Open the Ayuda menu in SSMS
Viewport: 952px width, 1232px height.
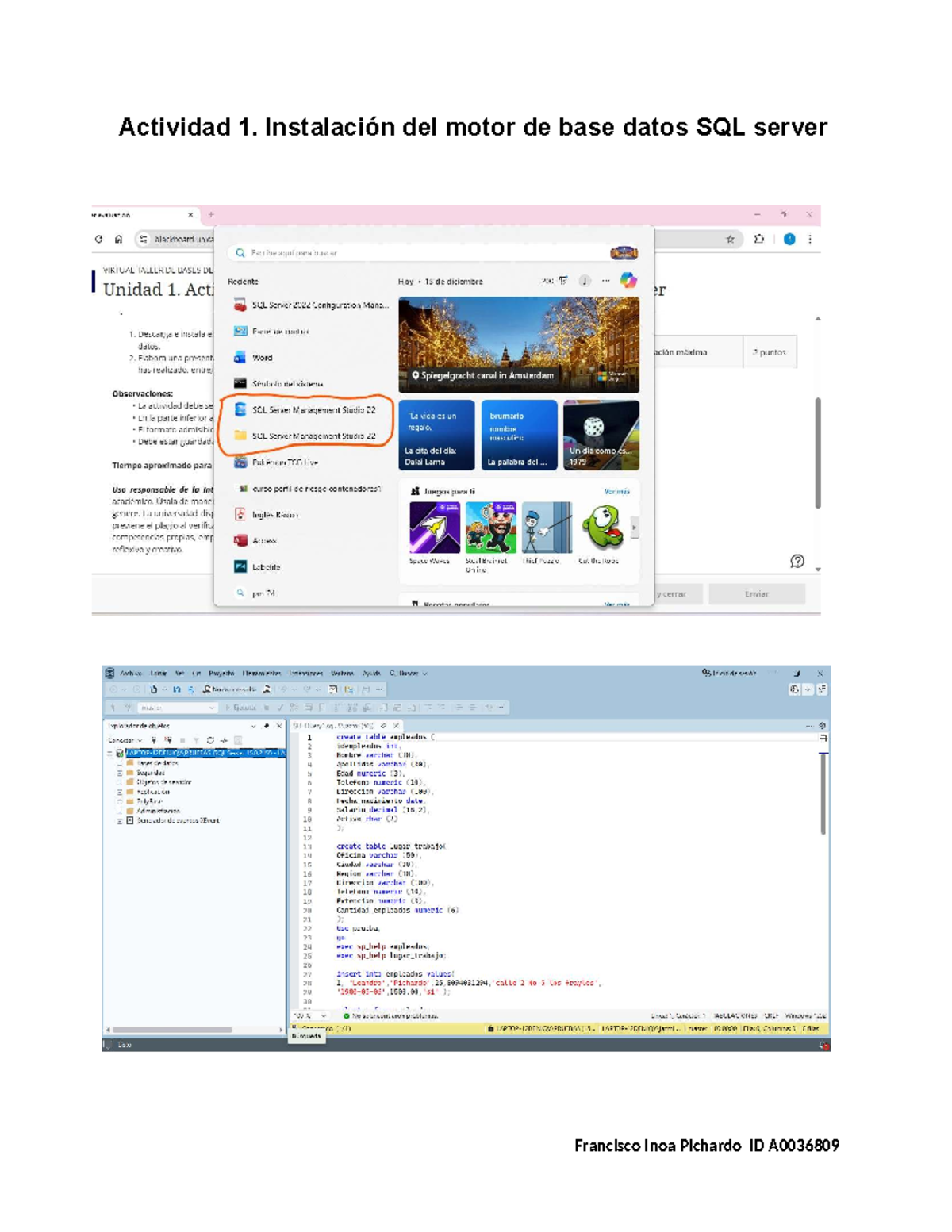[371, 674]
